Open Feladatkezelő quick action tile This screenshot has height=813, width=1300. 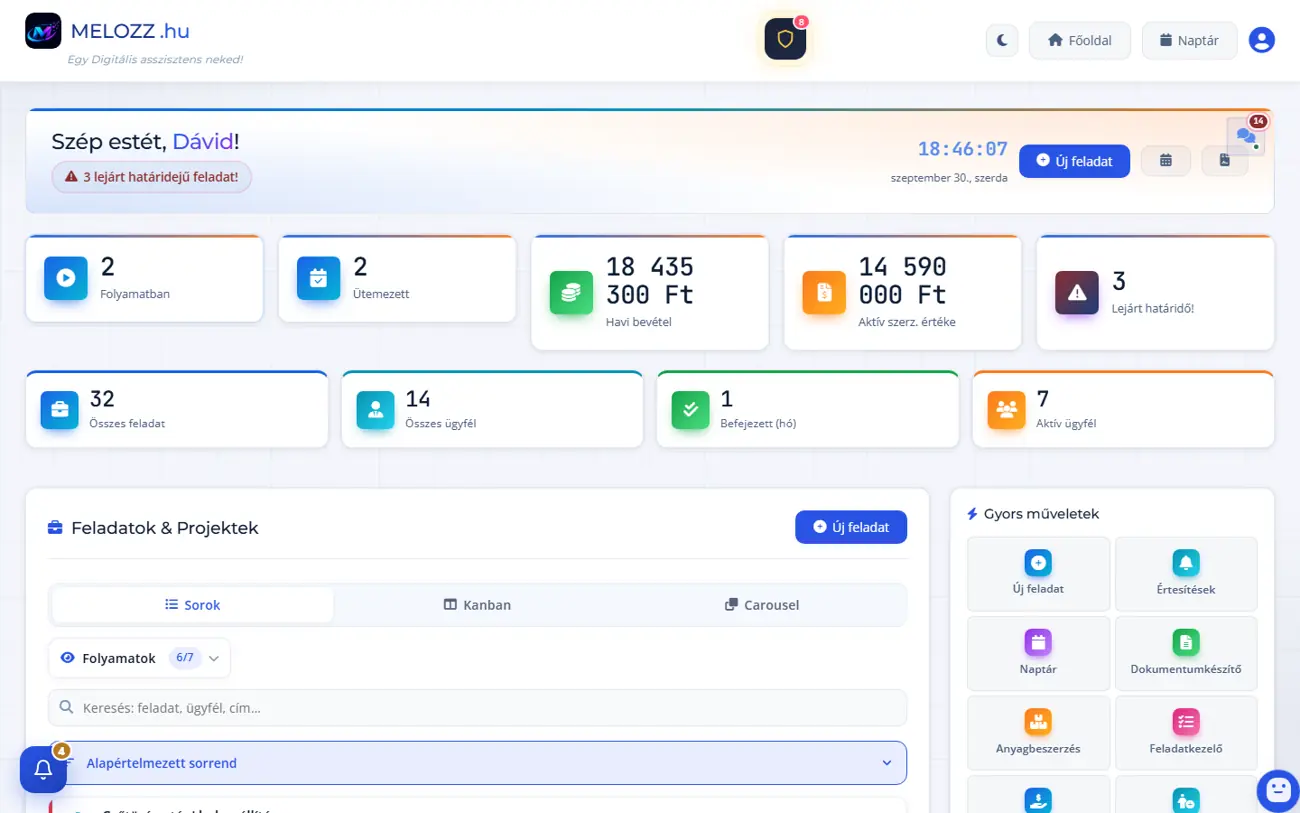coord(1186,732)
